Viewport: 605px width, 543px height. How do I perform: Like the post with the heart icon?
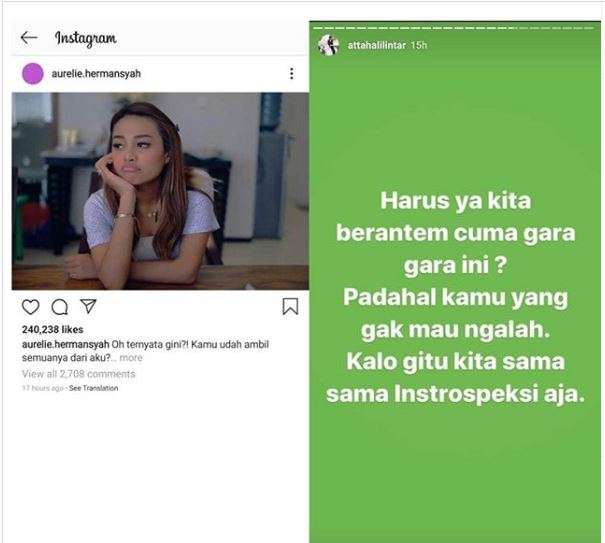pyautogui.click(x=30, y=307)
